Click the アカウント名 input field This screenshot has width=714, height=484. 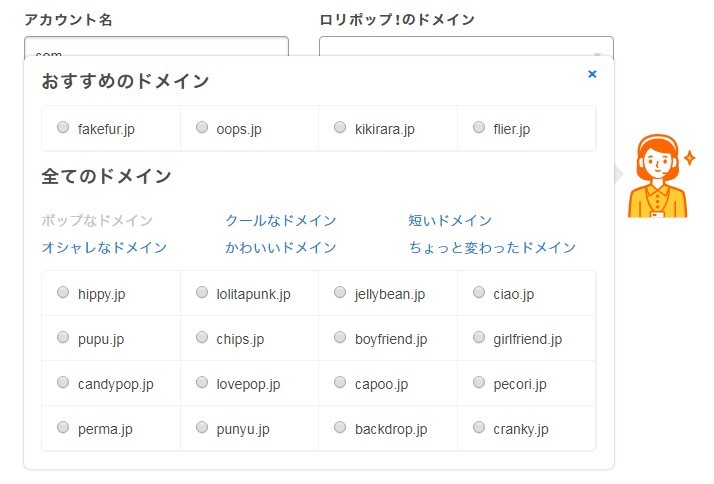coord(156,48)
